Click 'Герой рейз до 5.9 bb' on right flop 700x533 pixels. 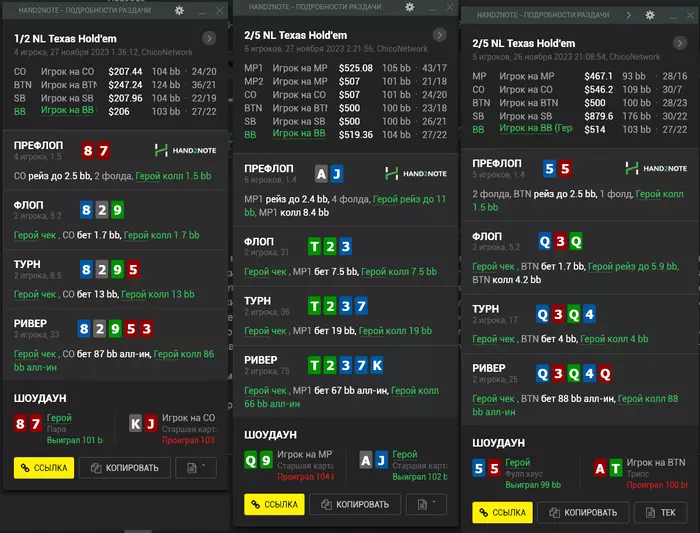[633, 266]
